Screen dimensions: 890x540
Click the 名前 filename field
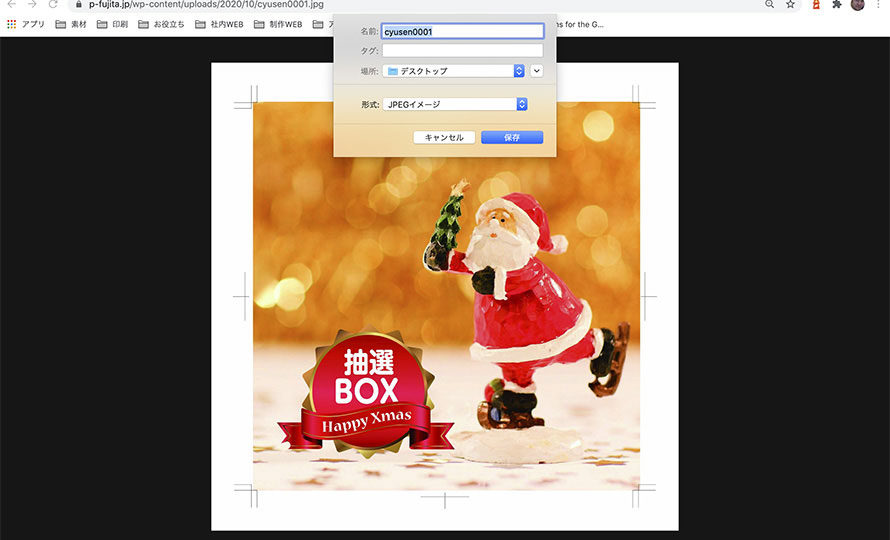(462, 32)
